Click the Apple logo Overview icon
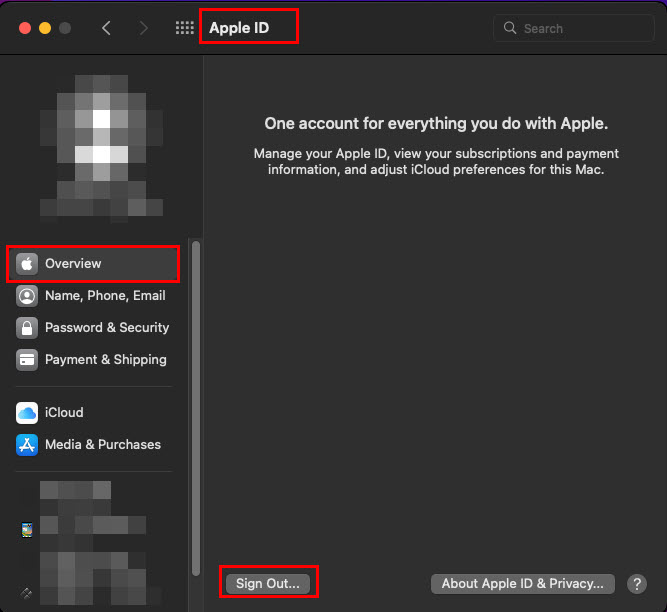 click(27, 264)
